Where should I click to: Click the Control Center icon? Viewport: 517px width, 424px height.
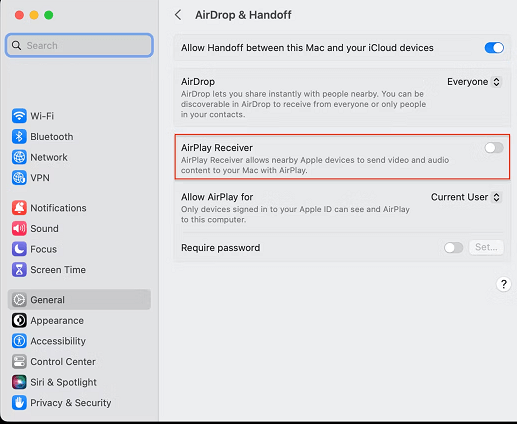[19, 362]
